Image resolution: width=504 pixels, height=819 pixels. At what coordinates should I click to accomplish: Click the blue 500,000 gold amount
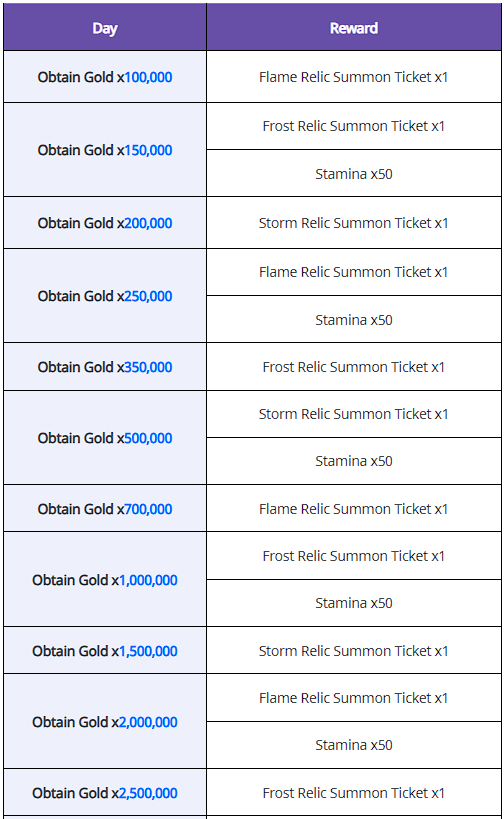pyautogui.click(x=148, y=438)
